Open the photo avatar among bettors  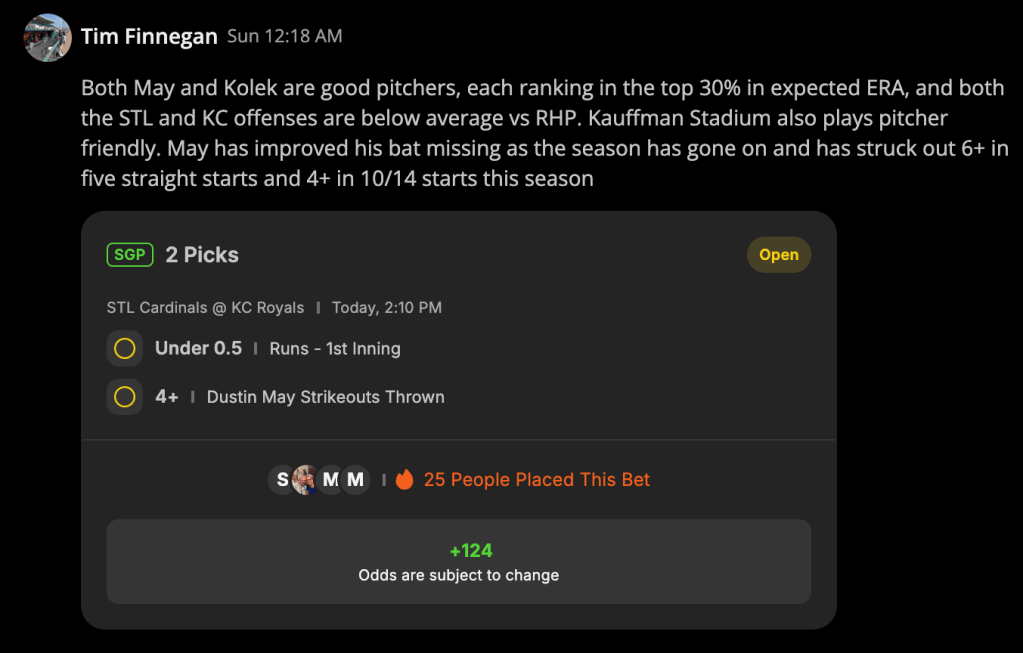(x=305, y=479)
